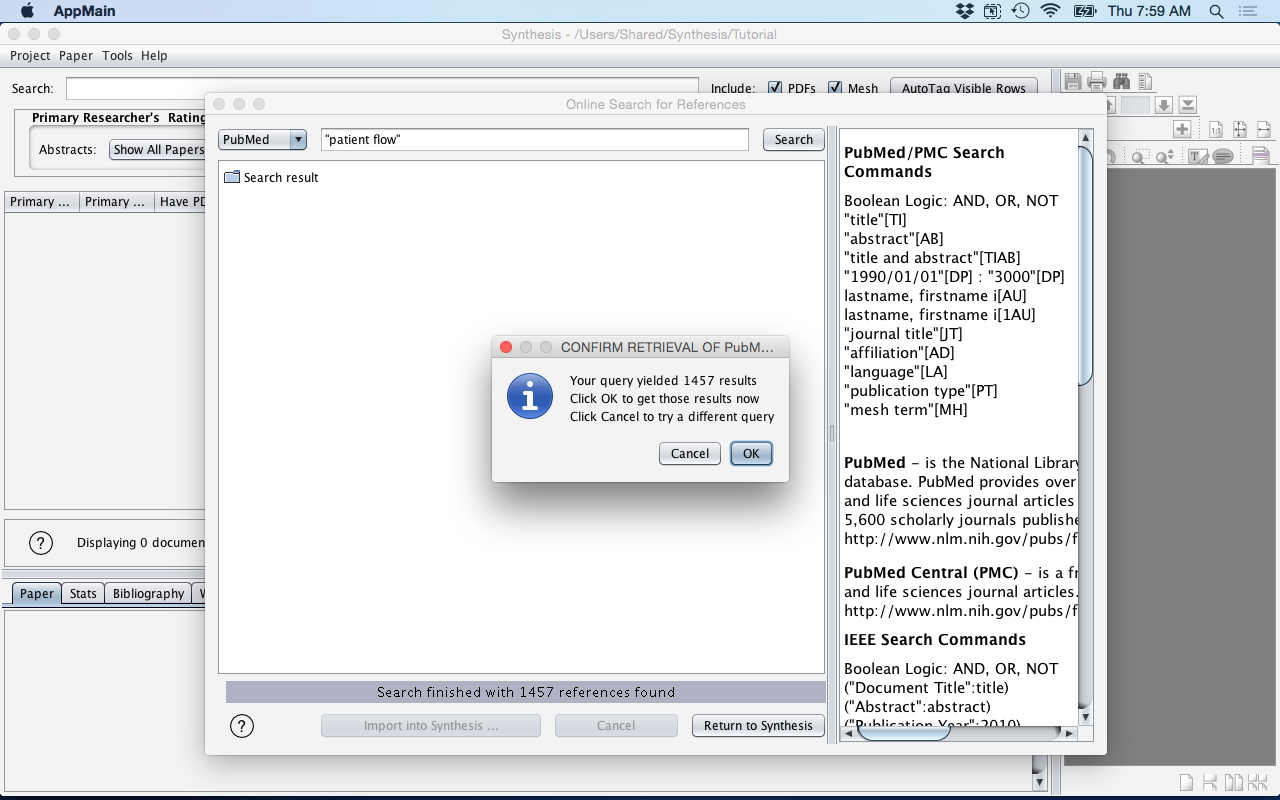Image resolution: width=1280 pixels, height=800 pixels.
Task: Toggle the PDFs include checkbox
Action: [x=775, y=88]
